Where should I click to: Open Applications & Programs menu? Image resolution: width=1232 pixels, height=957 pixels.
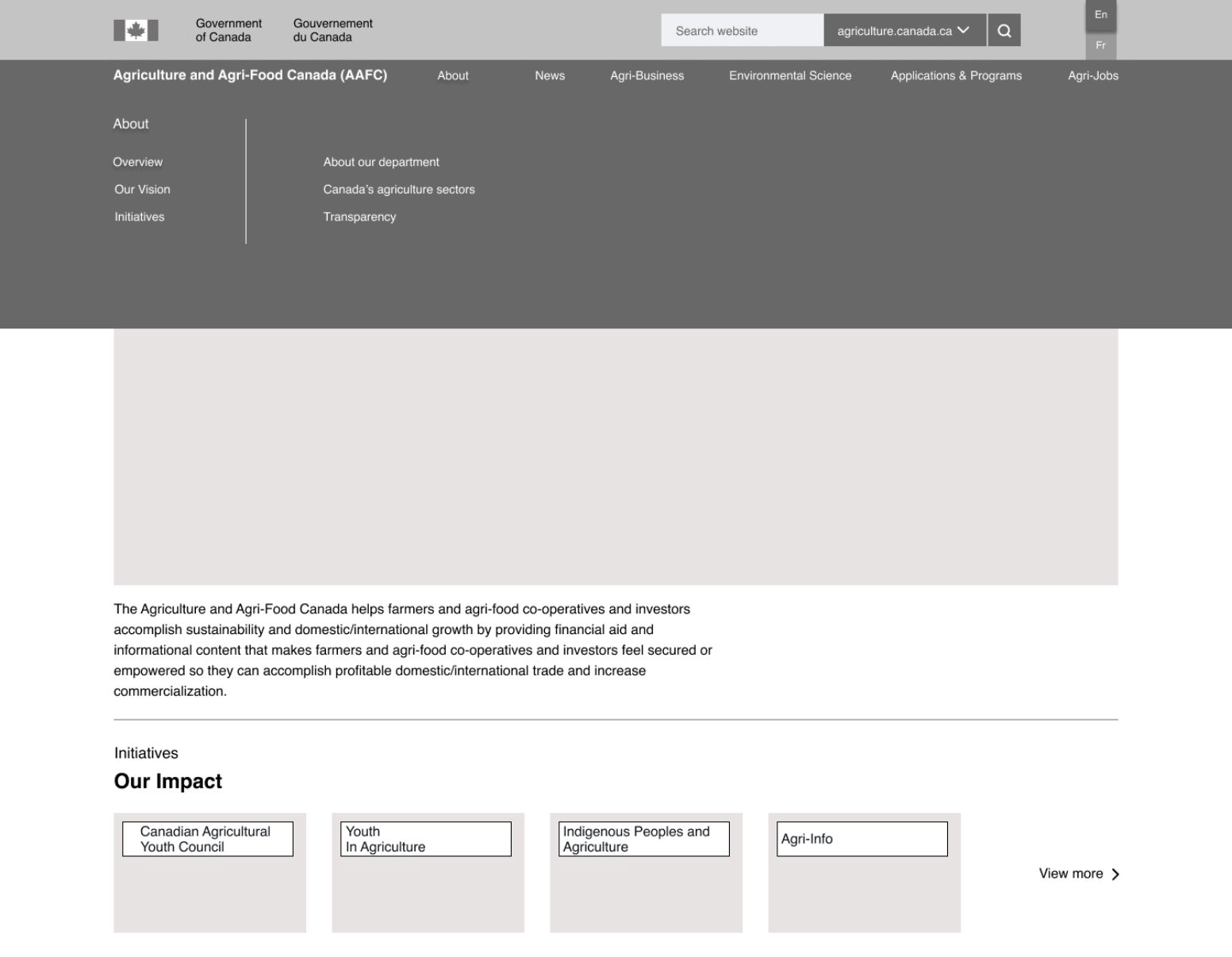click(956, 75)
